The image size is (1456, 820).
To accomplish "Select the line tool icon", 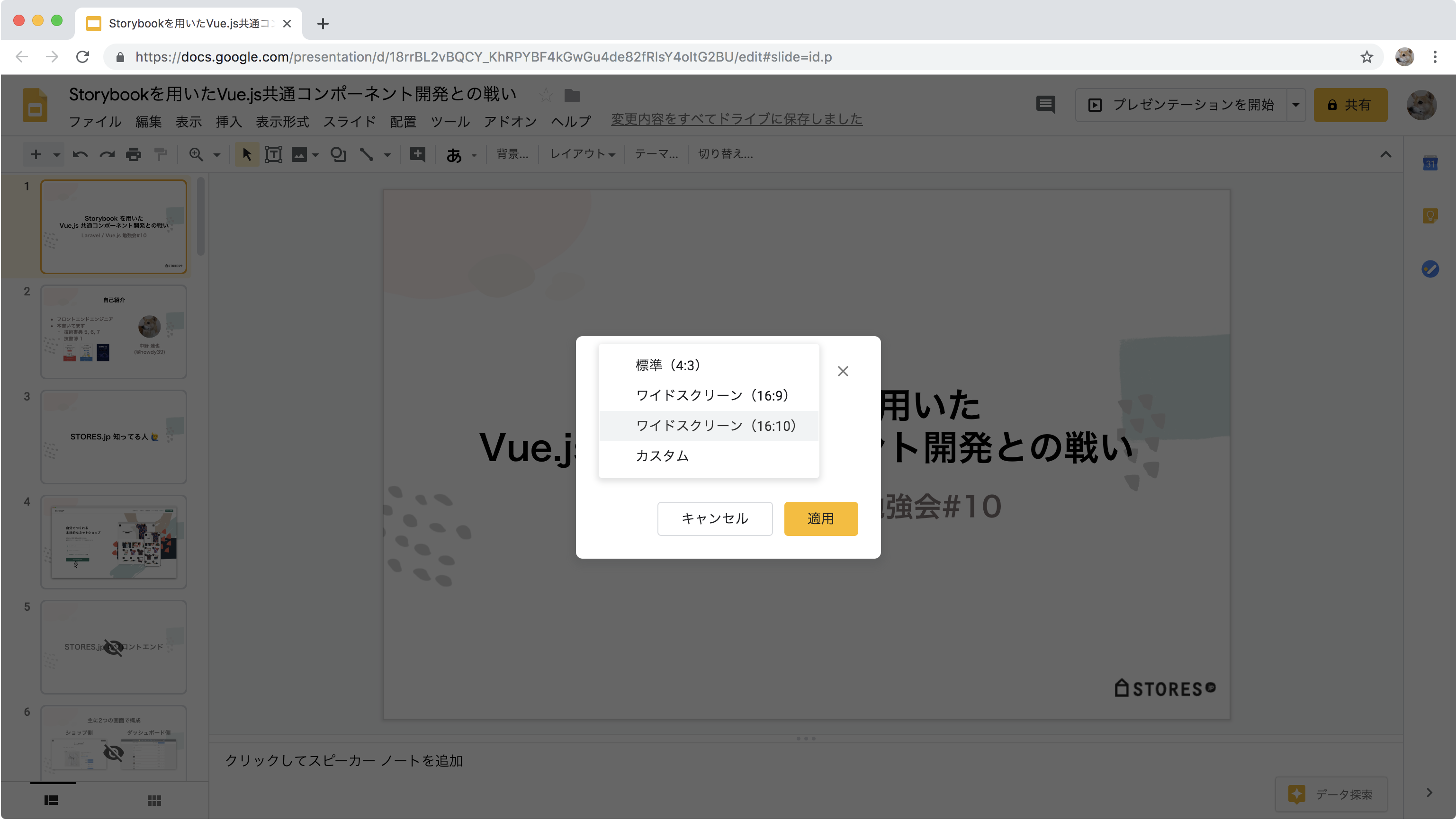I will click(x=366, y=154).
